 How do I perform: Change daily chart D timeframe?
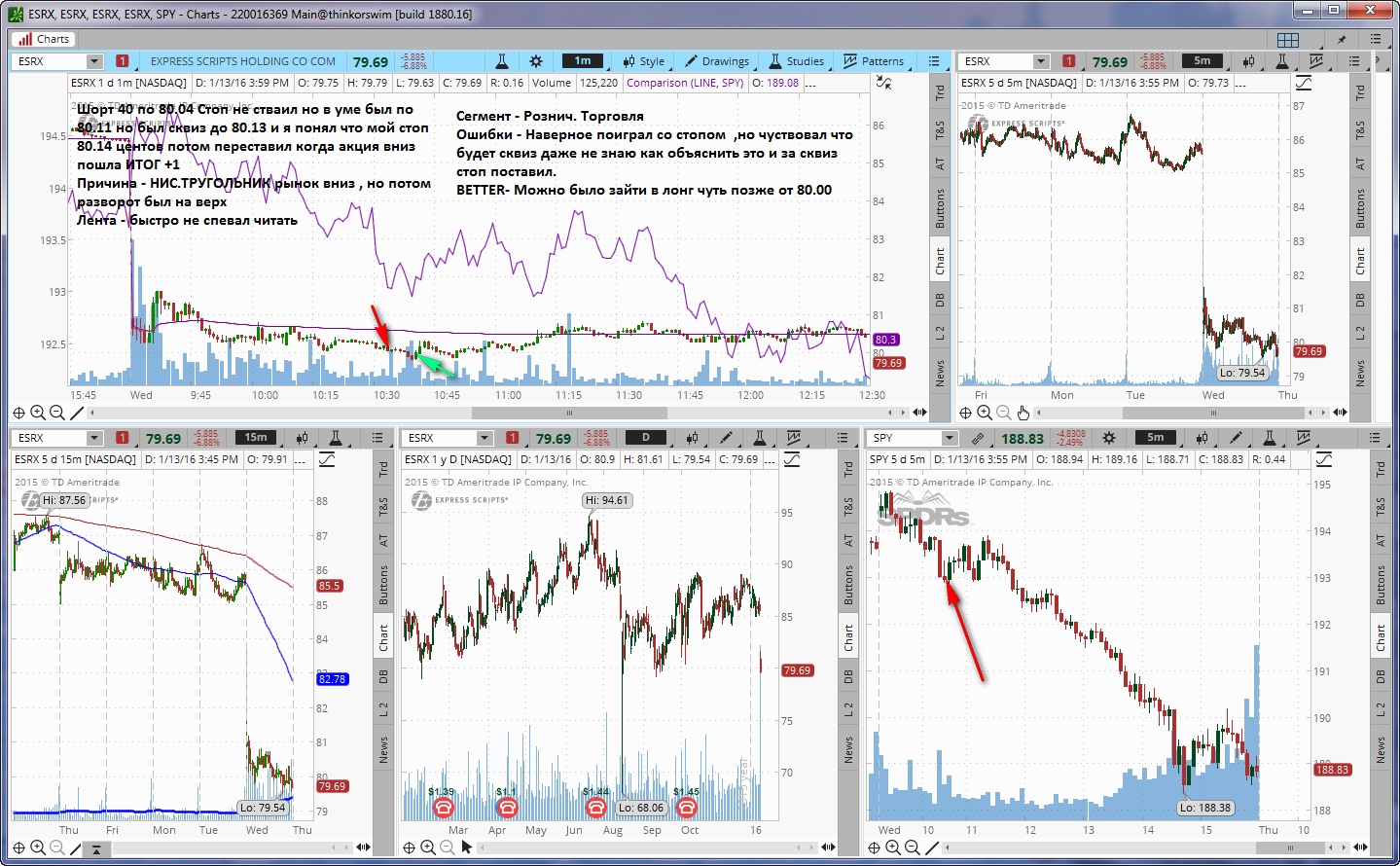pos(645,437)
